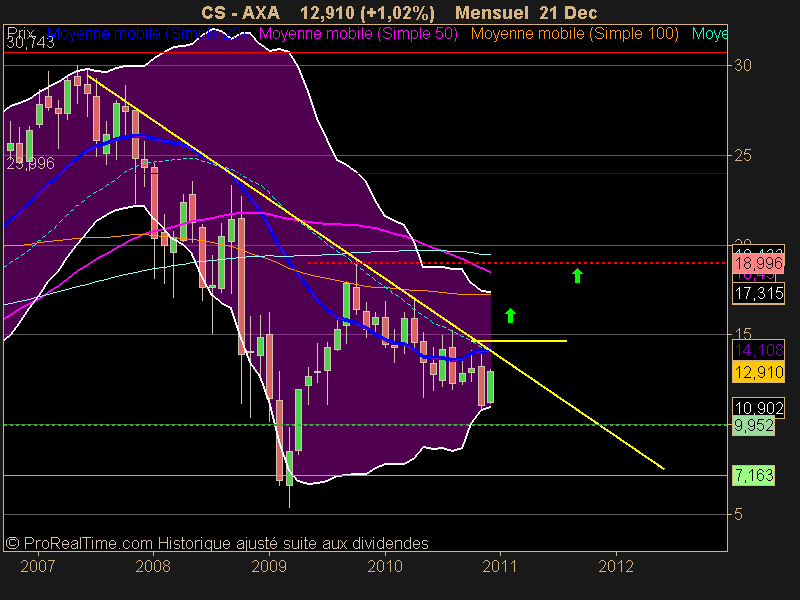Select the green 9,952 price tag

(754, 425)
